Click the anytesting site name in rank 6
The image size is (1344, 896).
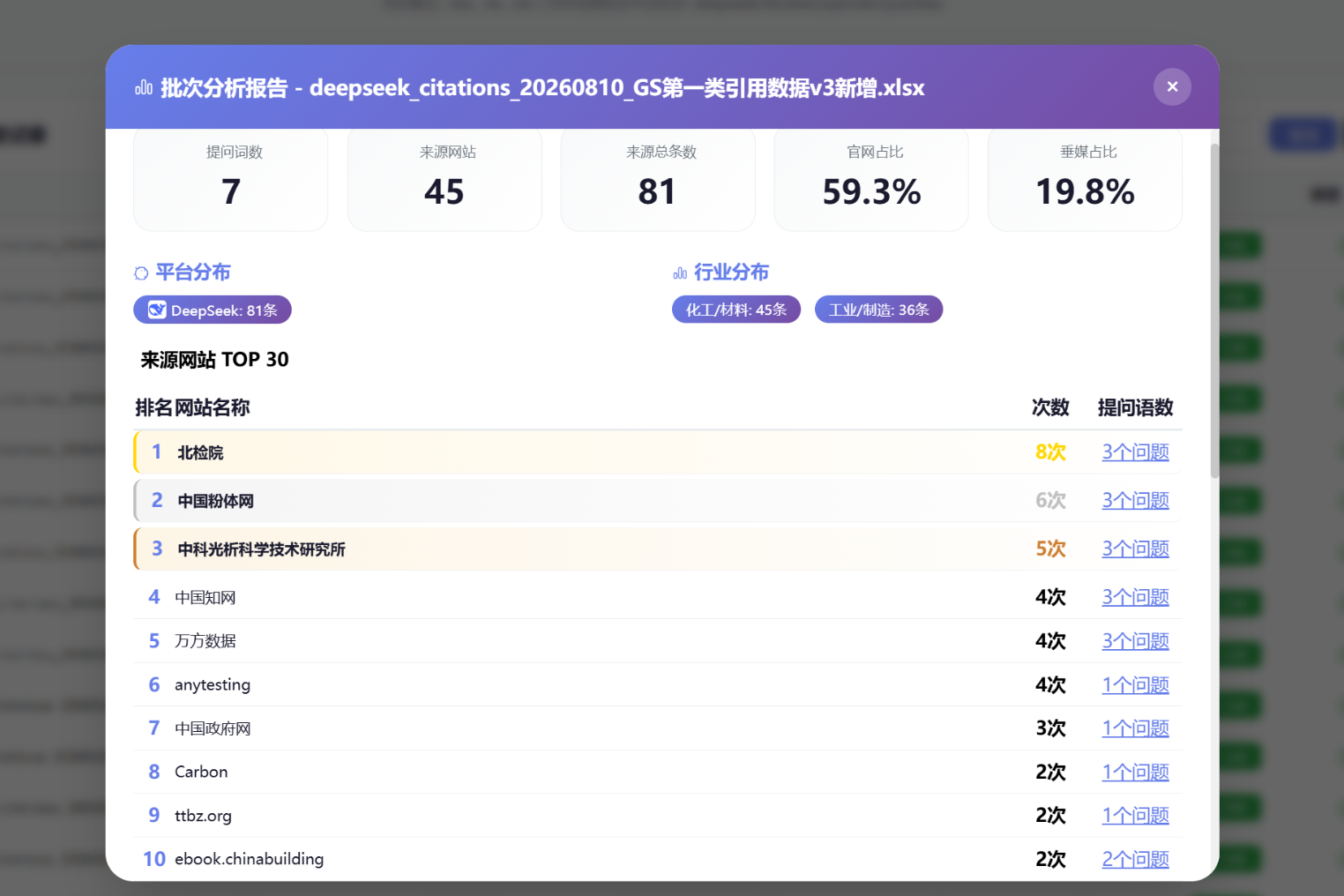[213, 685]
